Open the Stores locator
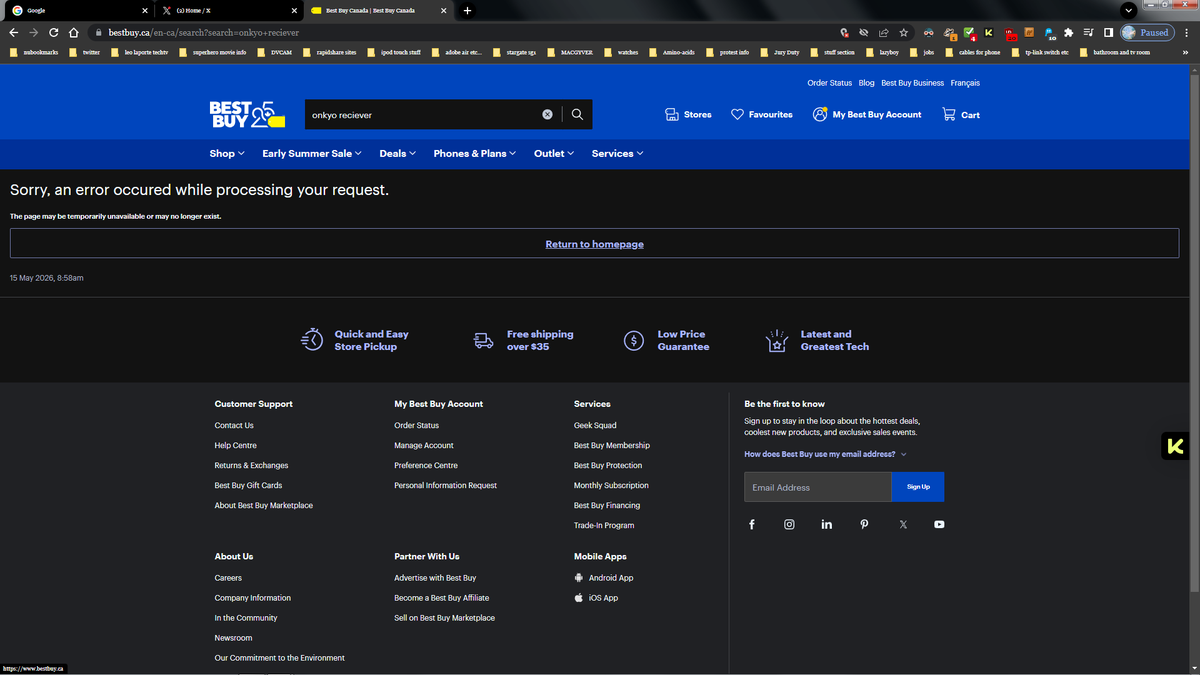 click(x=688, y=114)
